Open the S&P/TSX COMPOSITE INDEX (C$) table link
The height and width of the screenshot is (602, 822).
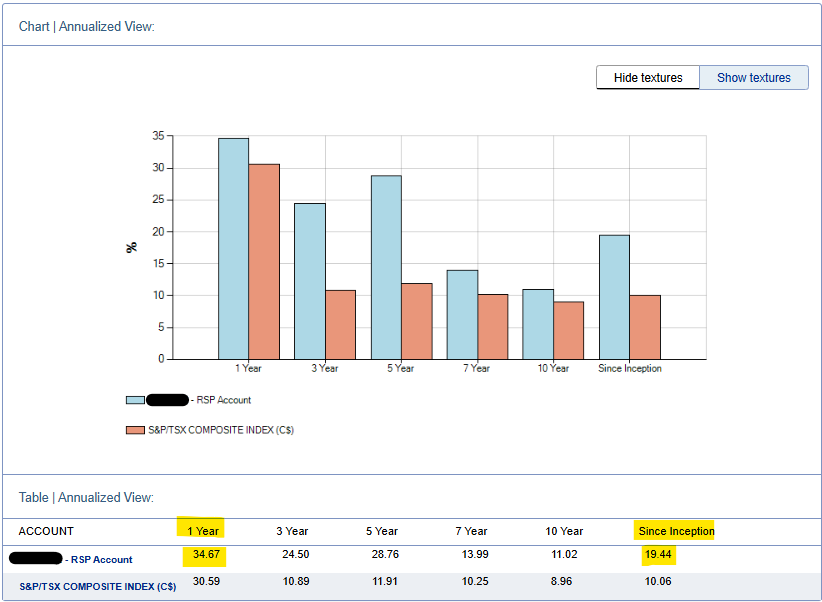pos(98,586)
